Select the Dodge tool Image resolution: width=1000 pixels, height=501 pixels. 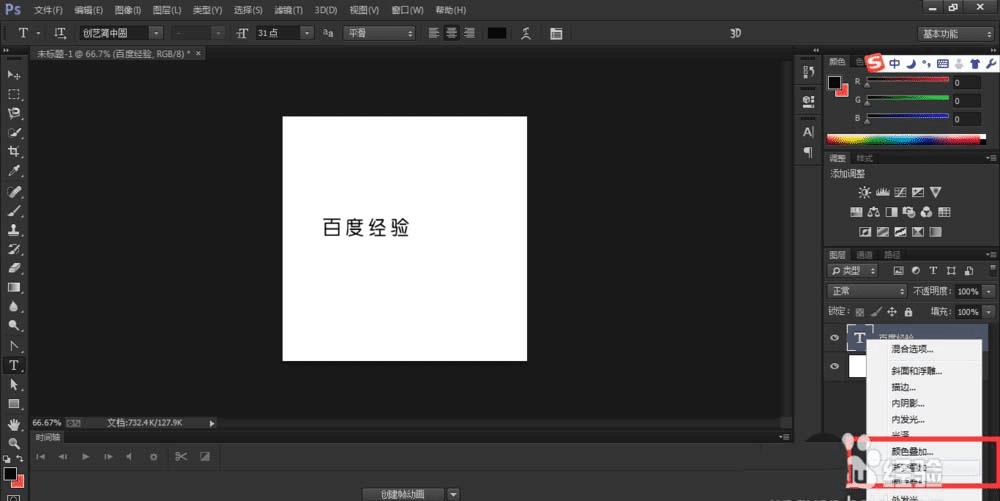click(x=13, y=325)
